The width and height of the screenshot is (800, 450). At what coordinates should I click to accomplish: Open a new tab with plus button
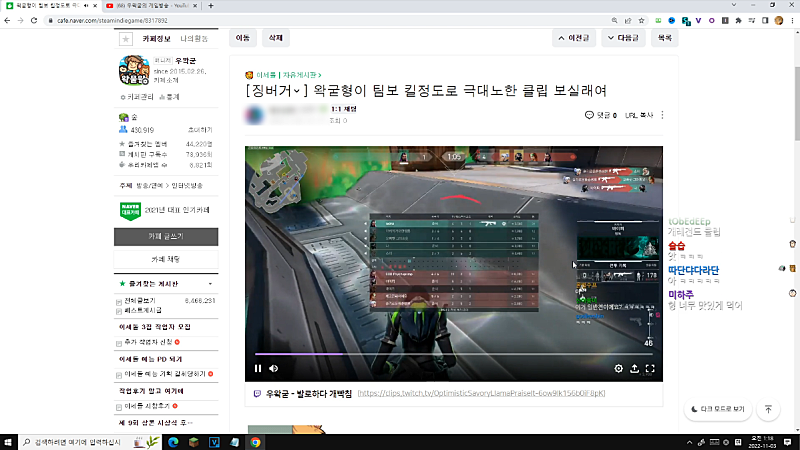(211, 6)
